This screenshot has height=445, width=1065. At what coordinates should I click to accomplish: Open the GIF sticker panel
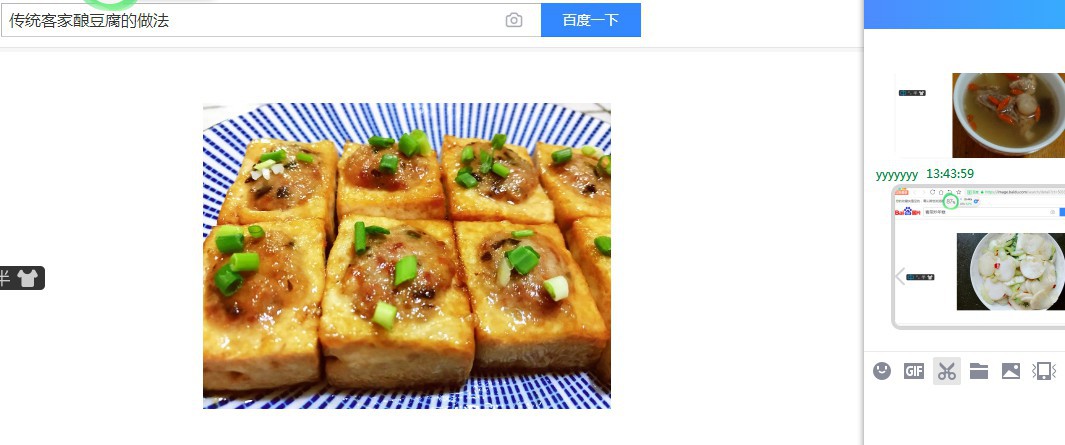coord(914,371)
